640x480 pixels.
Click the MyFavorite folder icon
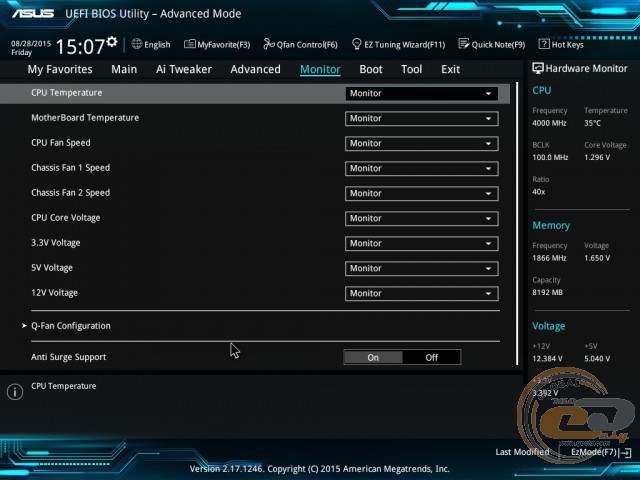point(189,44)
